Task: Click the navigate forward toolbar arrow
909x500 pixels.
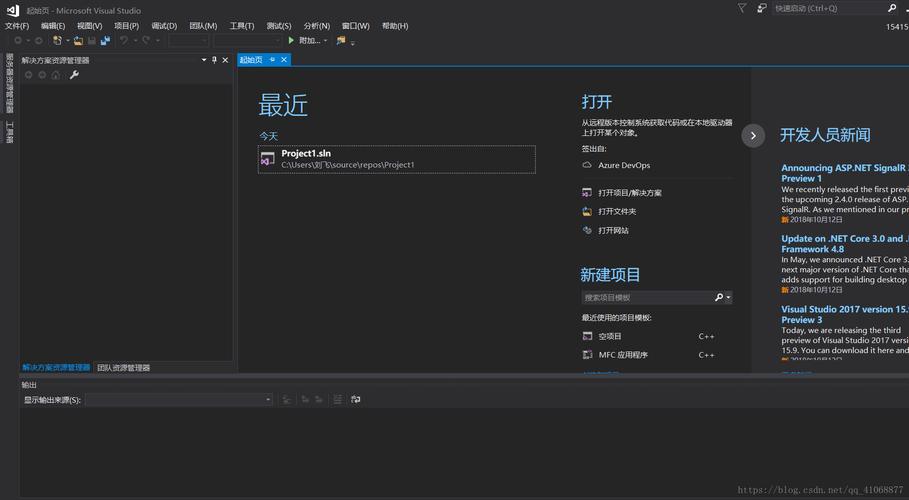Action: pos(39,41)
